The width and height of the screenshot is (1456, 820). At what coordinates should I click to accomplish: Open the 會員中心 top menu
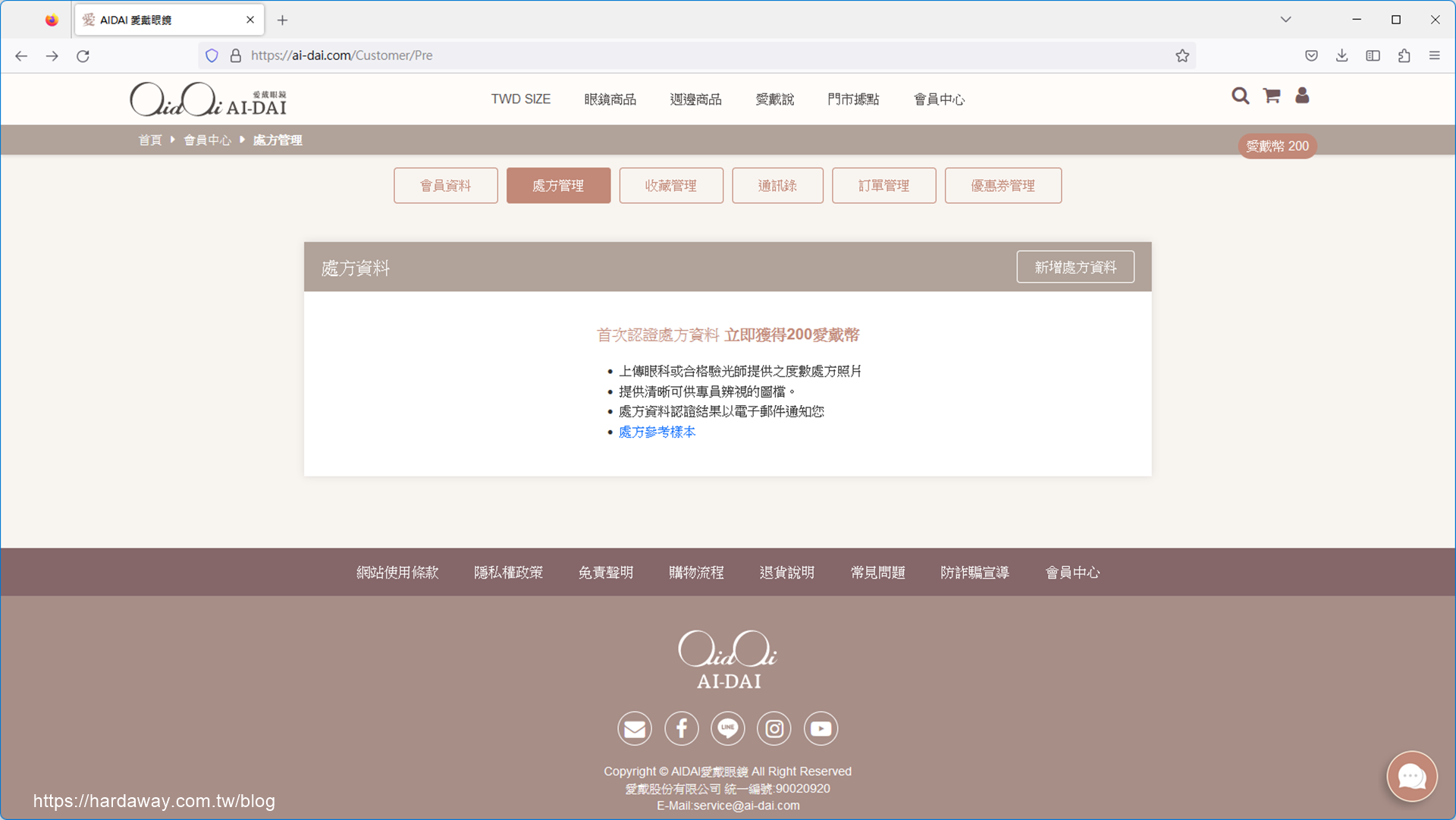940,99
